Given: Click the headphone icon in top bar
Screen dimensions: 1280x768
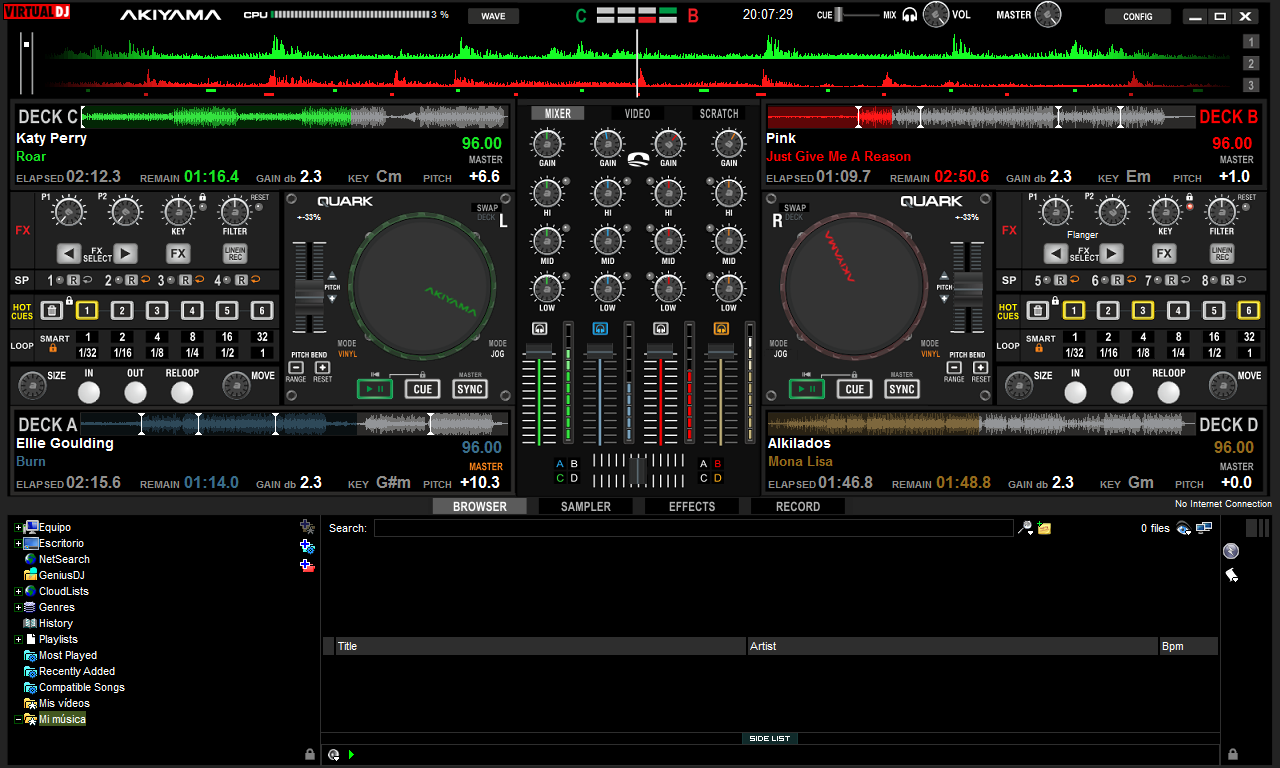Looking at the screenshot, I should (909, 15).
